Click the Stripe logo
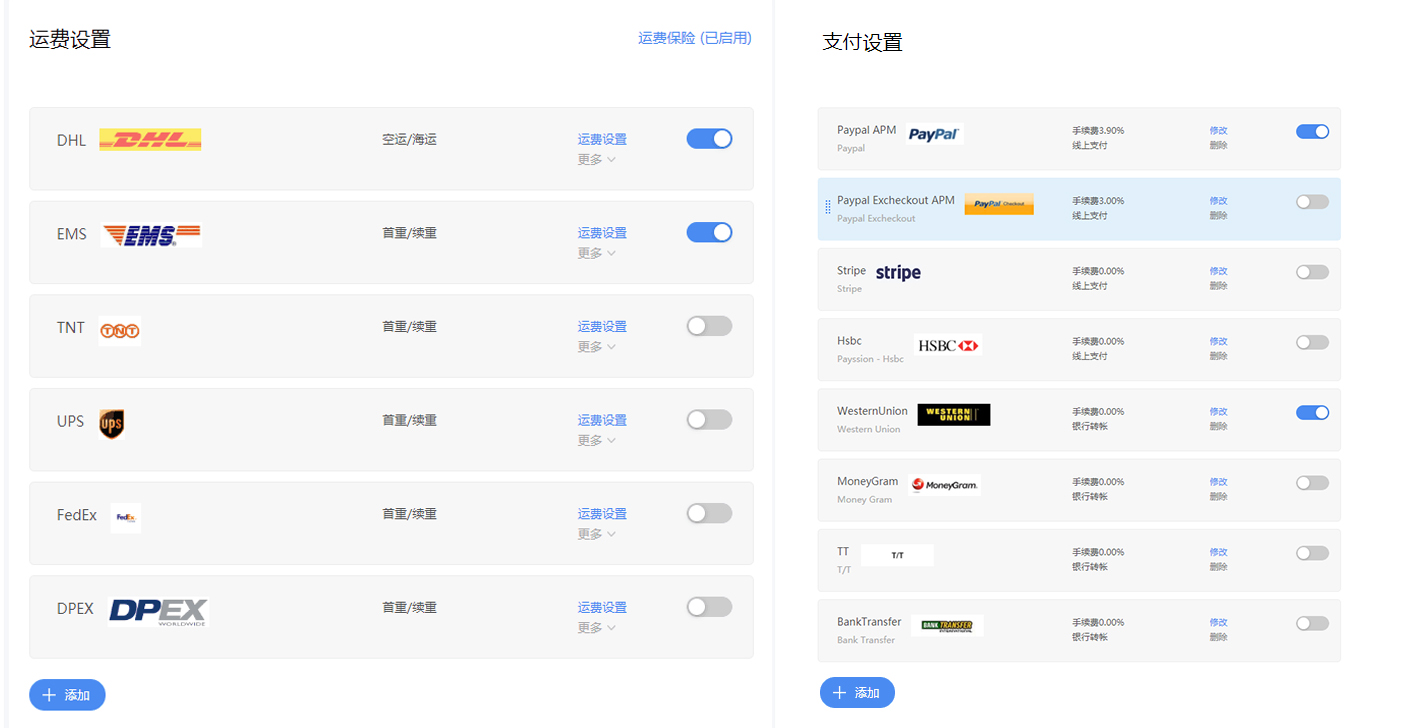Viewport: 1417px width, 728px height. (x=897, y=271)
